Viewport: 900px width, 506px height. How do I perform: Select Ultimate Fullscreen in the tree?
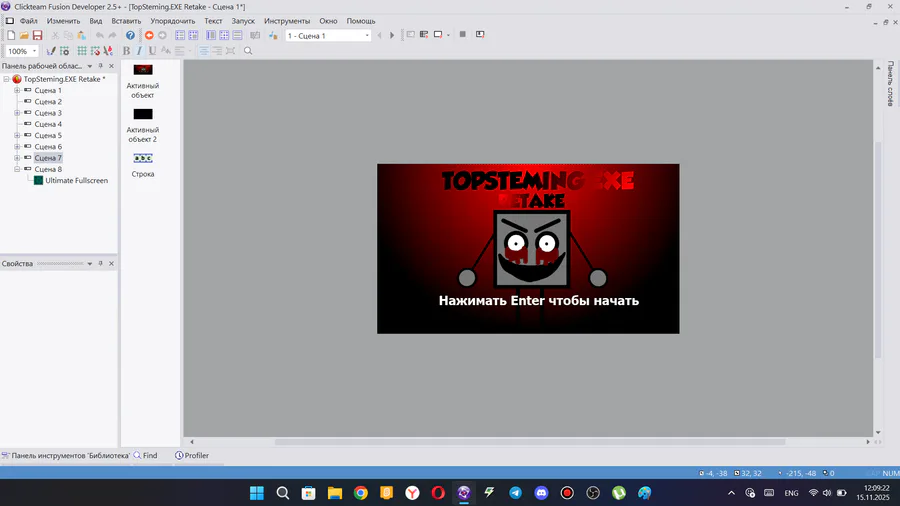point(76,181)
